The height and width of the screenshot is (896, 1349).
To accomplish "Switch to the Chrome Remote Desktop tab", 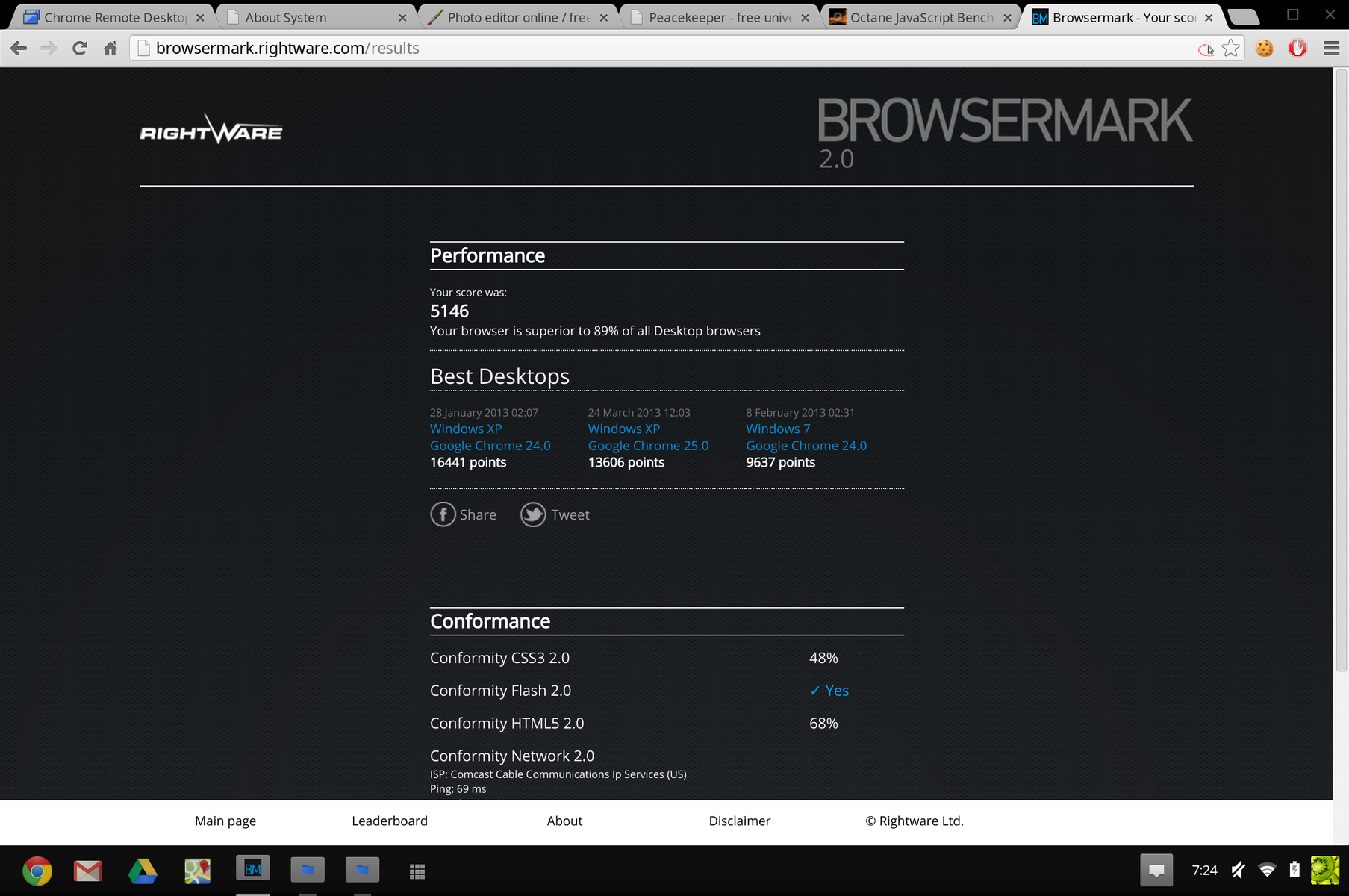I will click(x=114, y=17).
